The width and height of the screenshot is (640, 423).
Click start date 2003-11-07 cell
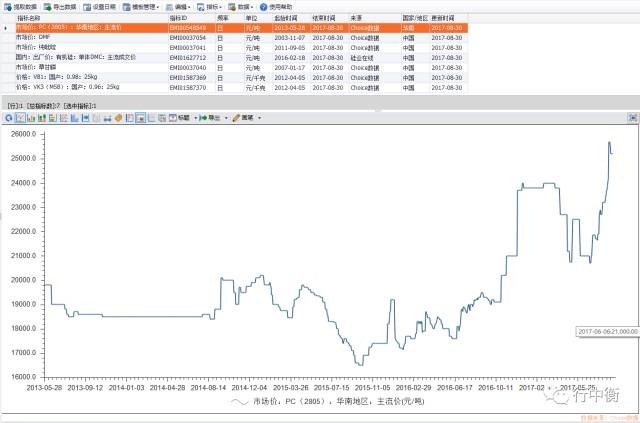pos(289,38)
